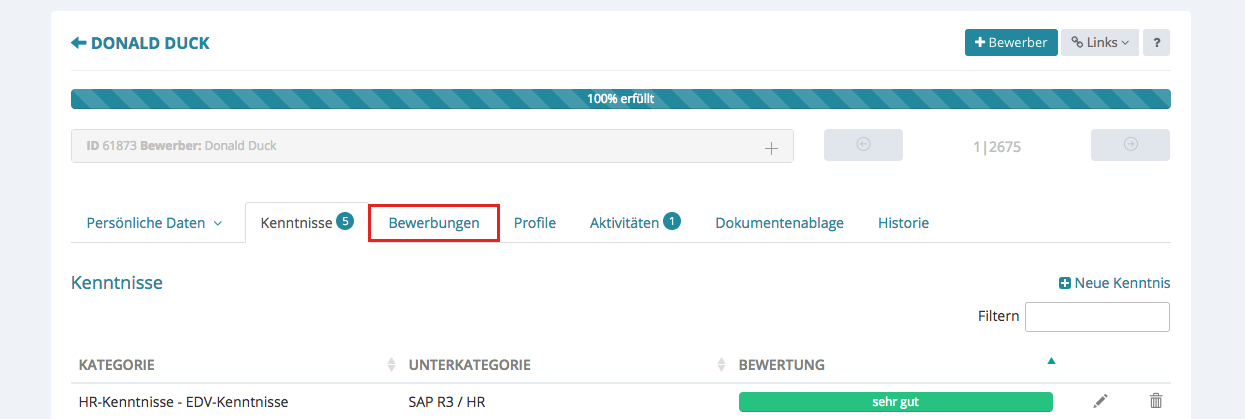This screenshot has width=1245, height=419.
Task: Expand the Links dropdown
Action: coord(1099,43)
